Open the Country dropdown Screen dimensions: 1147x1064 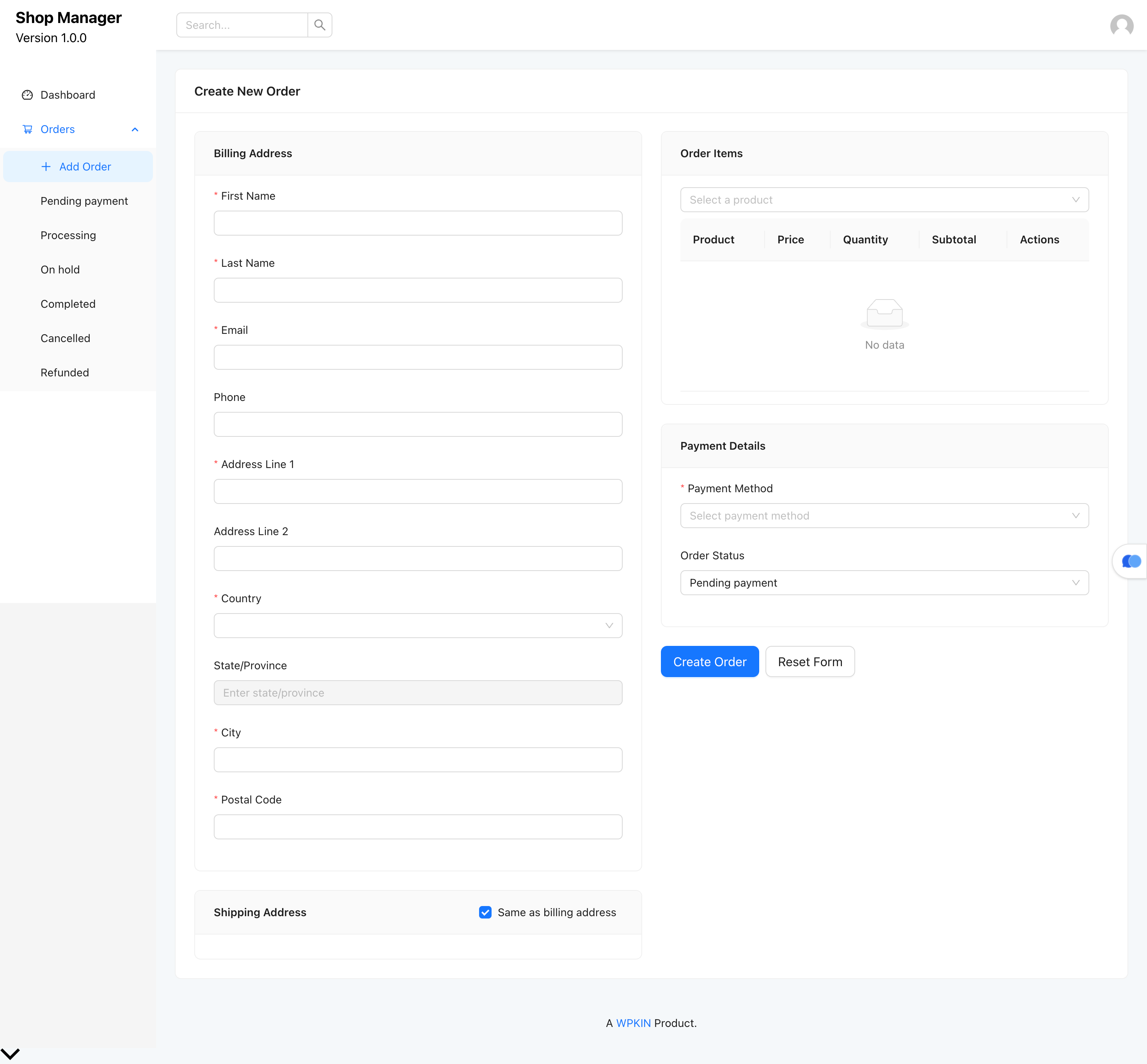coord(418,625)
